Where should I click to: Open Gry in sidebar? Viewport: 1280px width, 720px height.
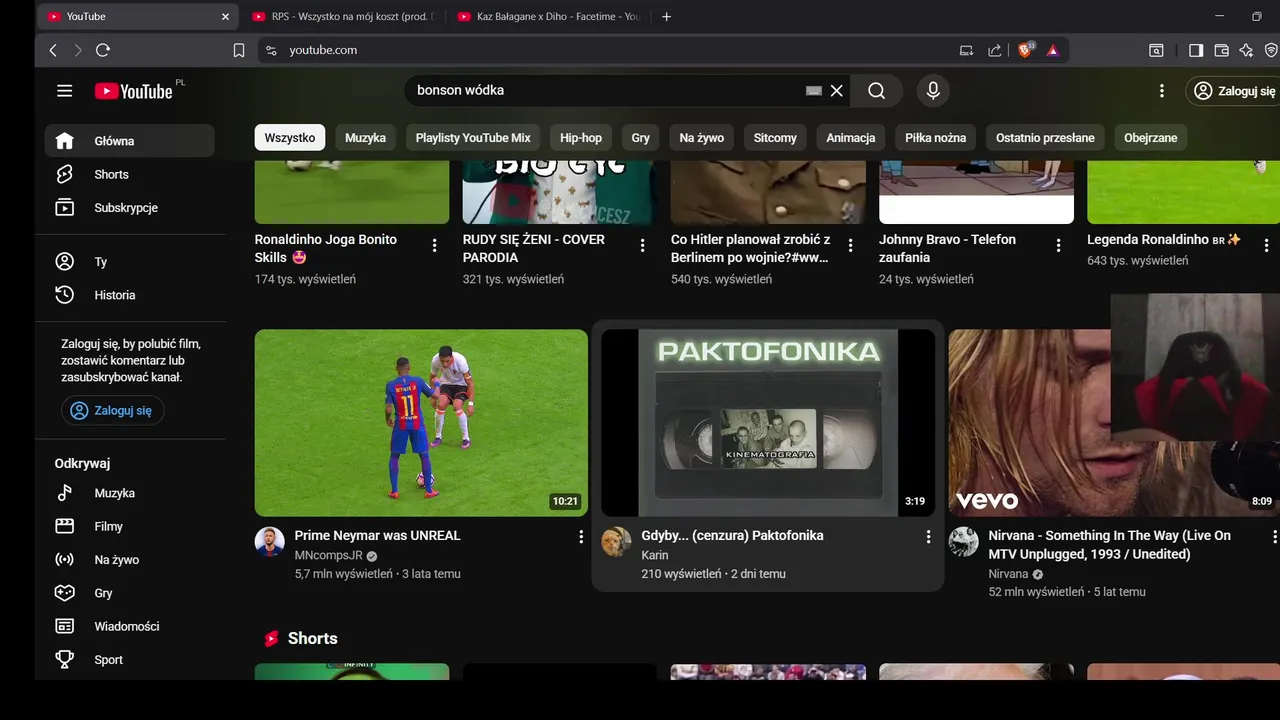point(130,593)
